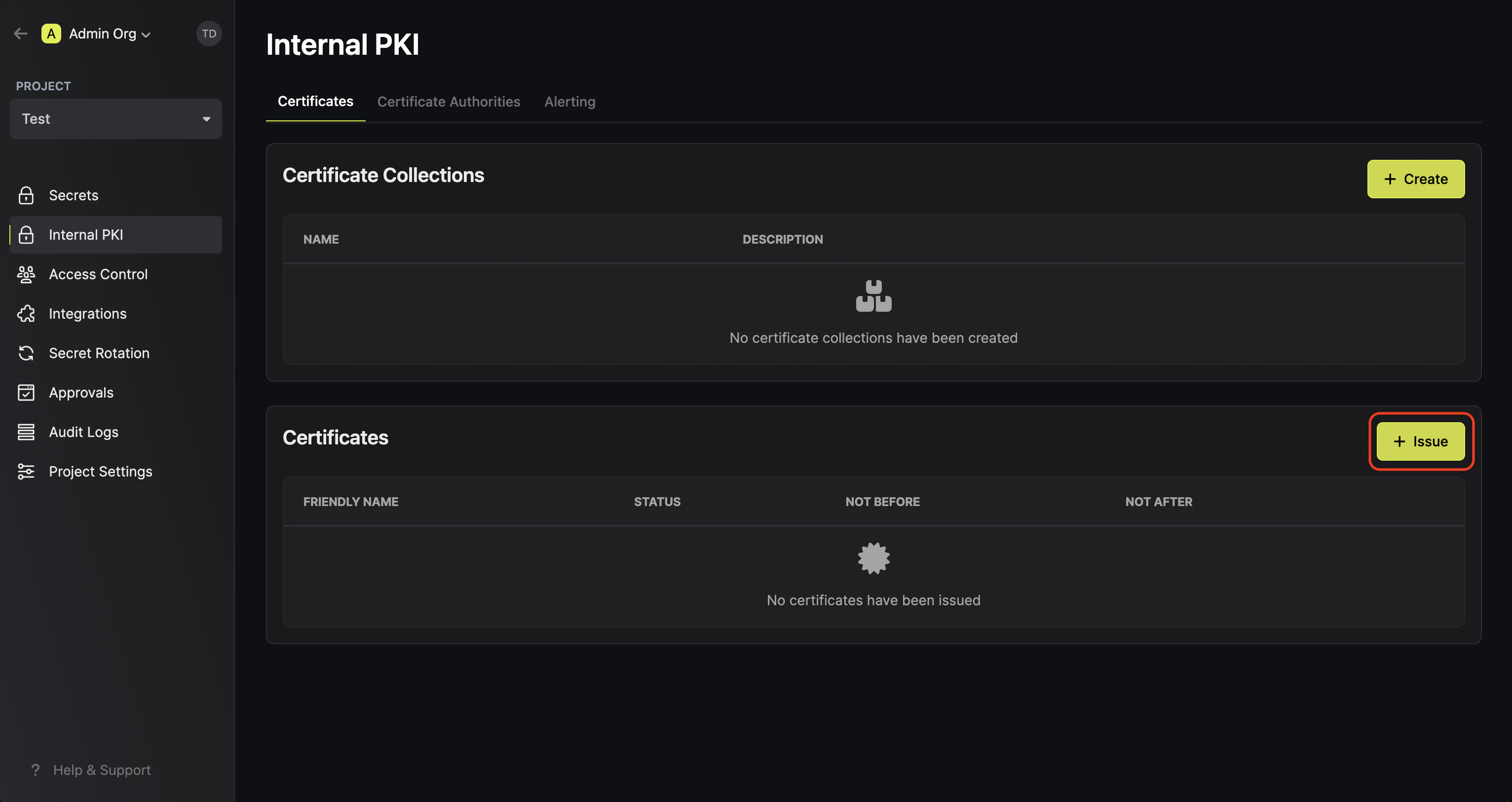This screenshot has height=802, width=1512.
Task: Click 'No certificates have been issued' text
Action: [x=873, y=600]
